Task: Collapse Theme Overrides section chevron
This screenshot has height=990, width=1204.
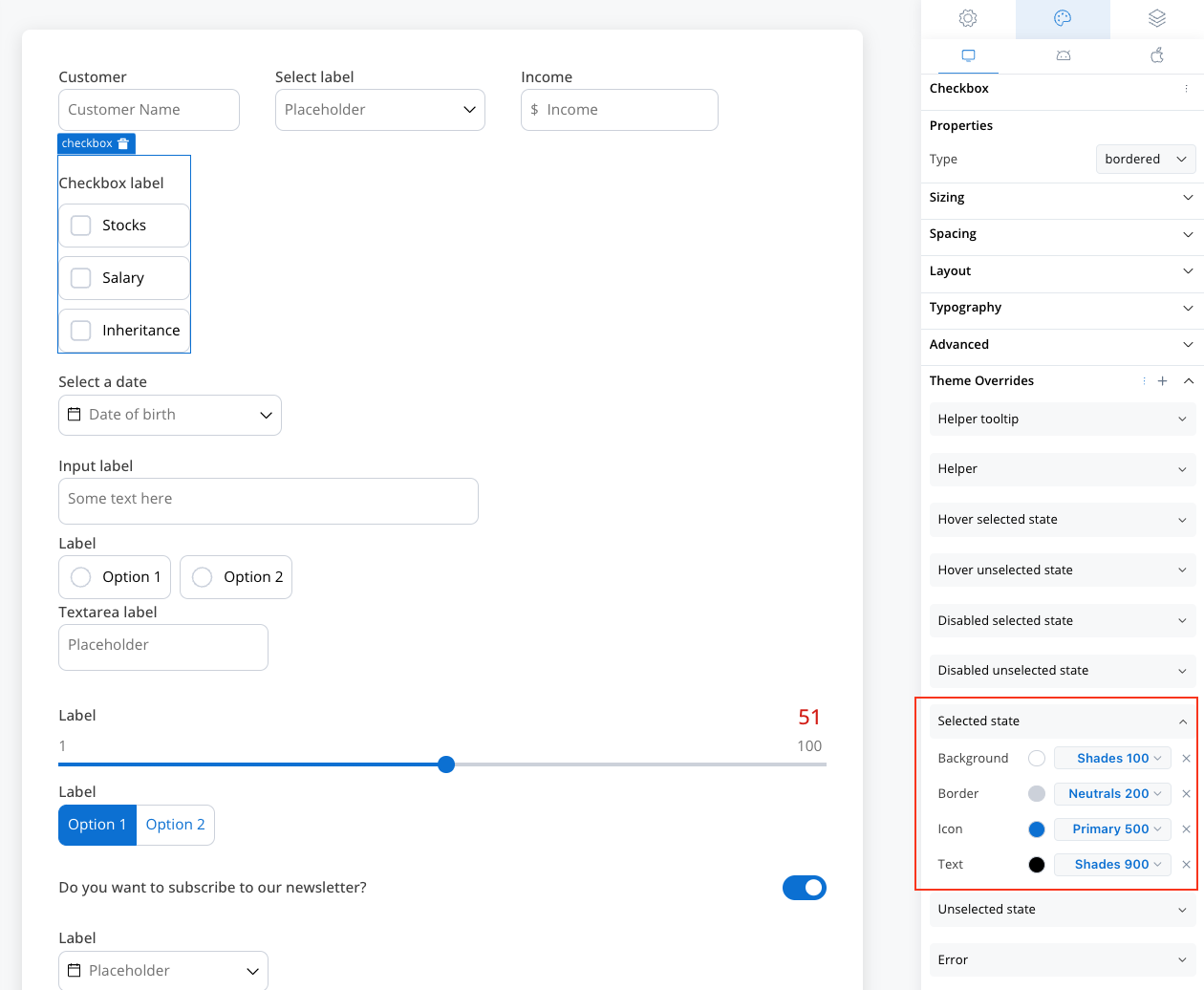Action: pyautogui.click(x=1189, y=380)
